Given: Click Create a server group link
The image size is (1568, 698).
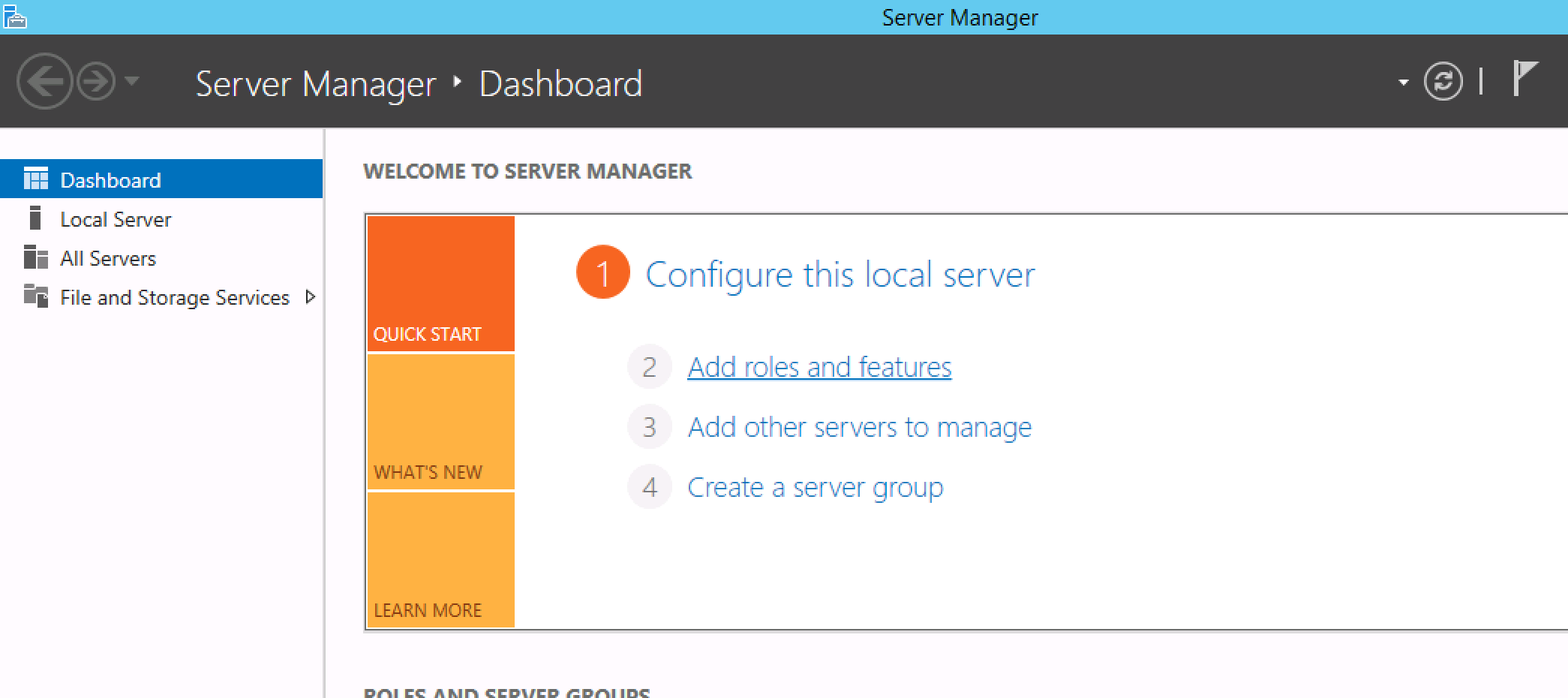Looking at the screenshot, I should (x=815, y=487).
